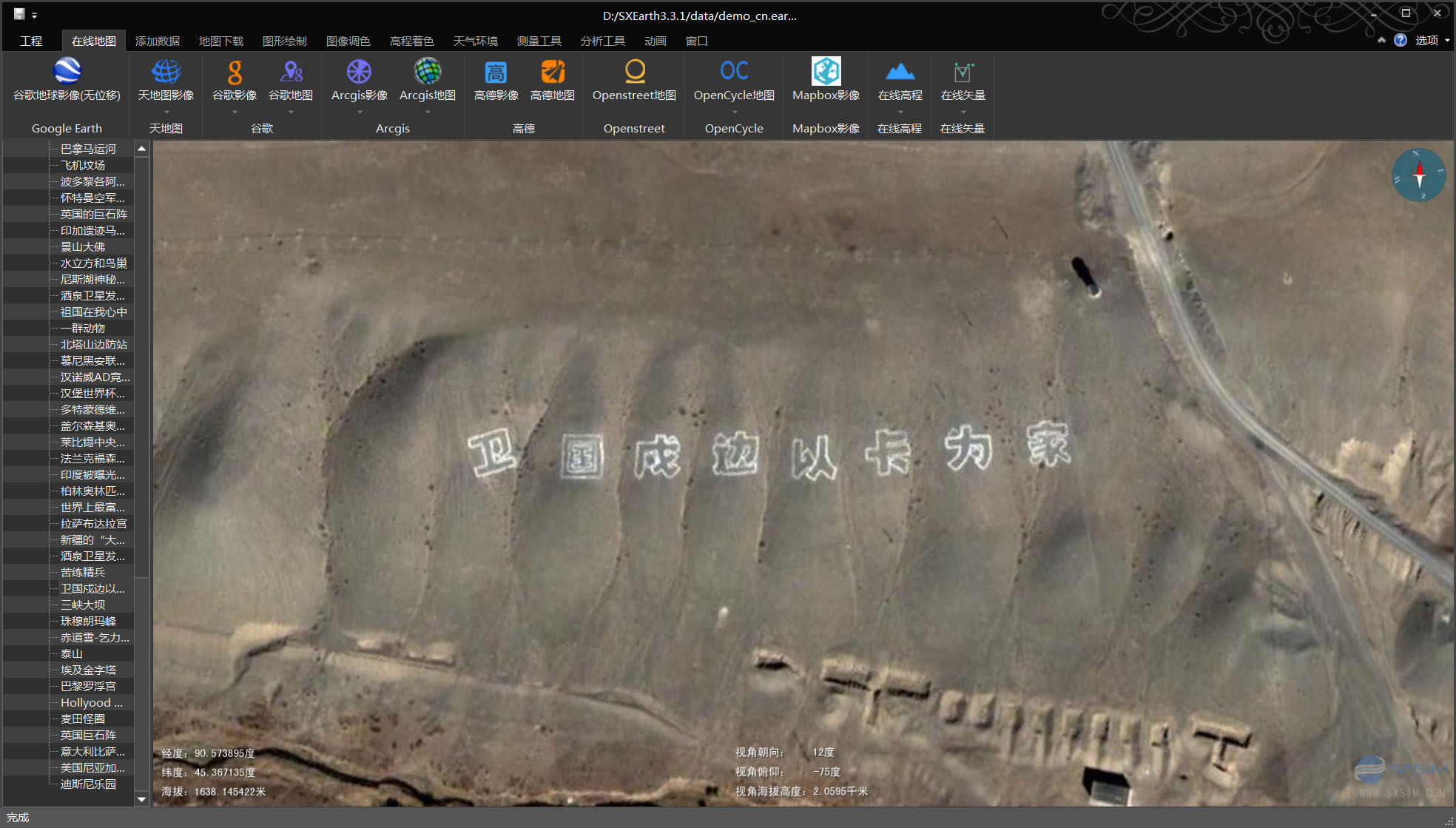Screen dimensions: 1456x828
Task: Enable 在线高程 mountain icon
Action: coord(900,71)
